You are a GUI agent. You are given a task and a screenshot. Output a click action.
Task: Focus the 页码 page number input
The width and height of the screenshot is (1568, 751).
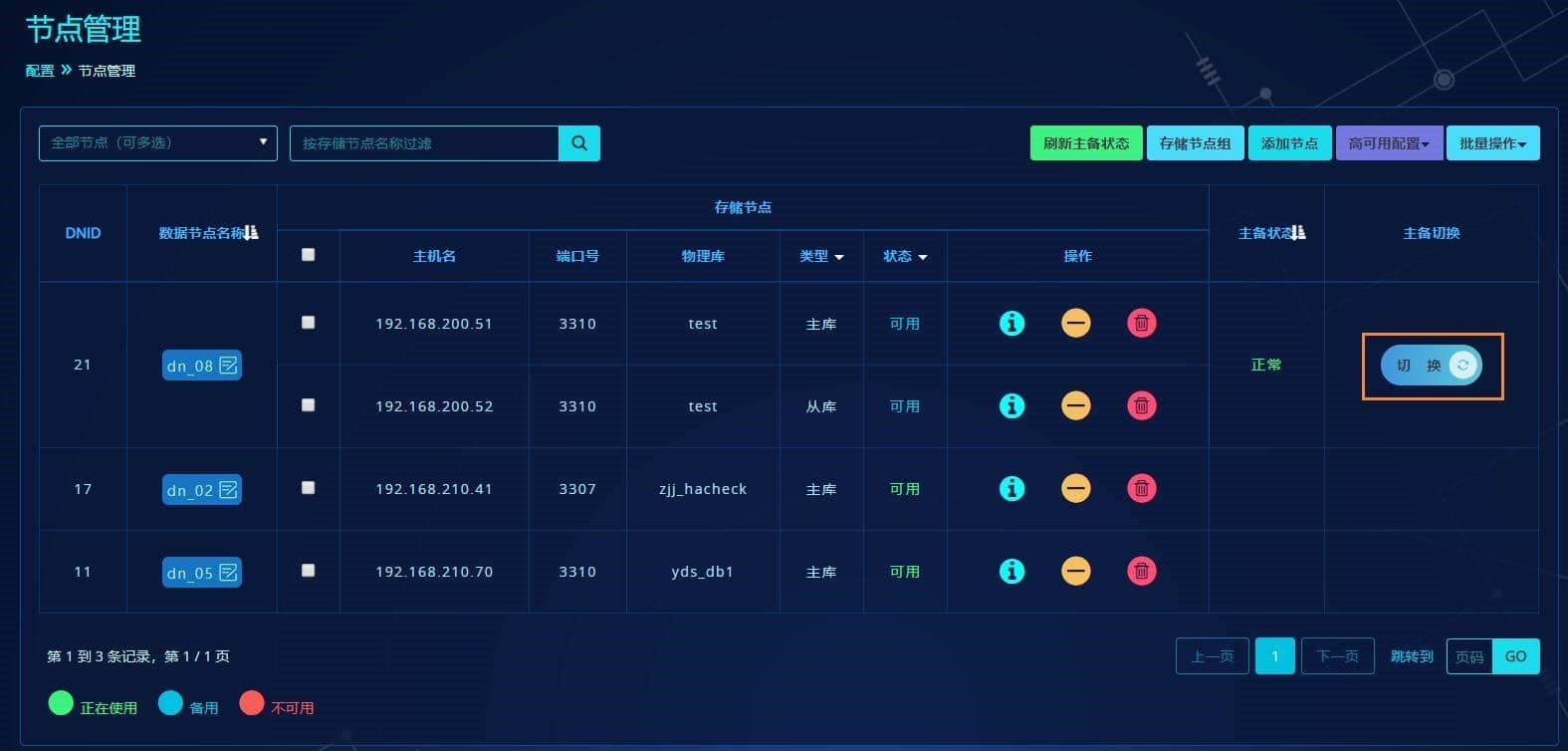pos(1469,656)
